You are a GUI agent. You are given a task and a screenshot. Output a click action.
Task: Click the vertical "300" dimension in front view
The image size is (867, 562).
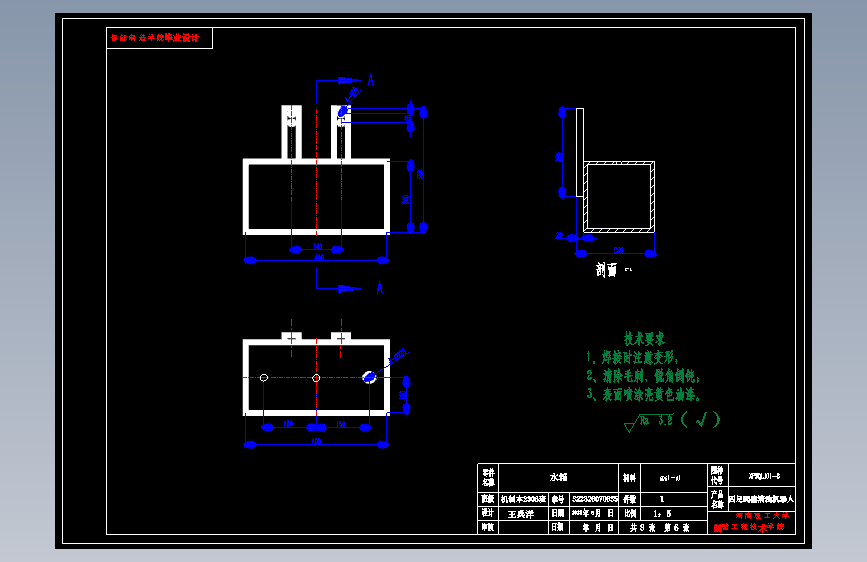coord(405,199)
